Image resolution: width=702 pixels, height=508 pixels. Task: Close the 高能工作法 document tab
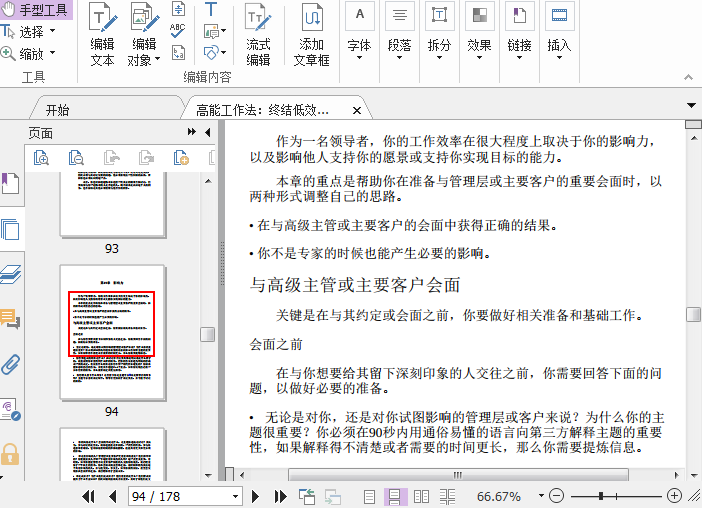357,110
